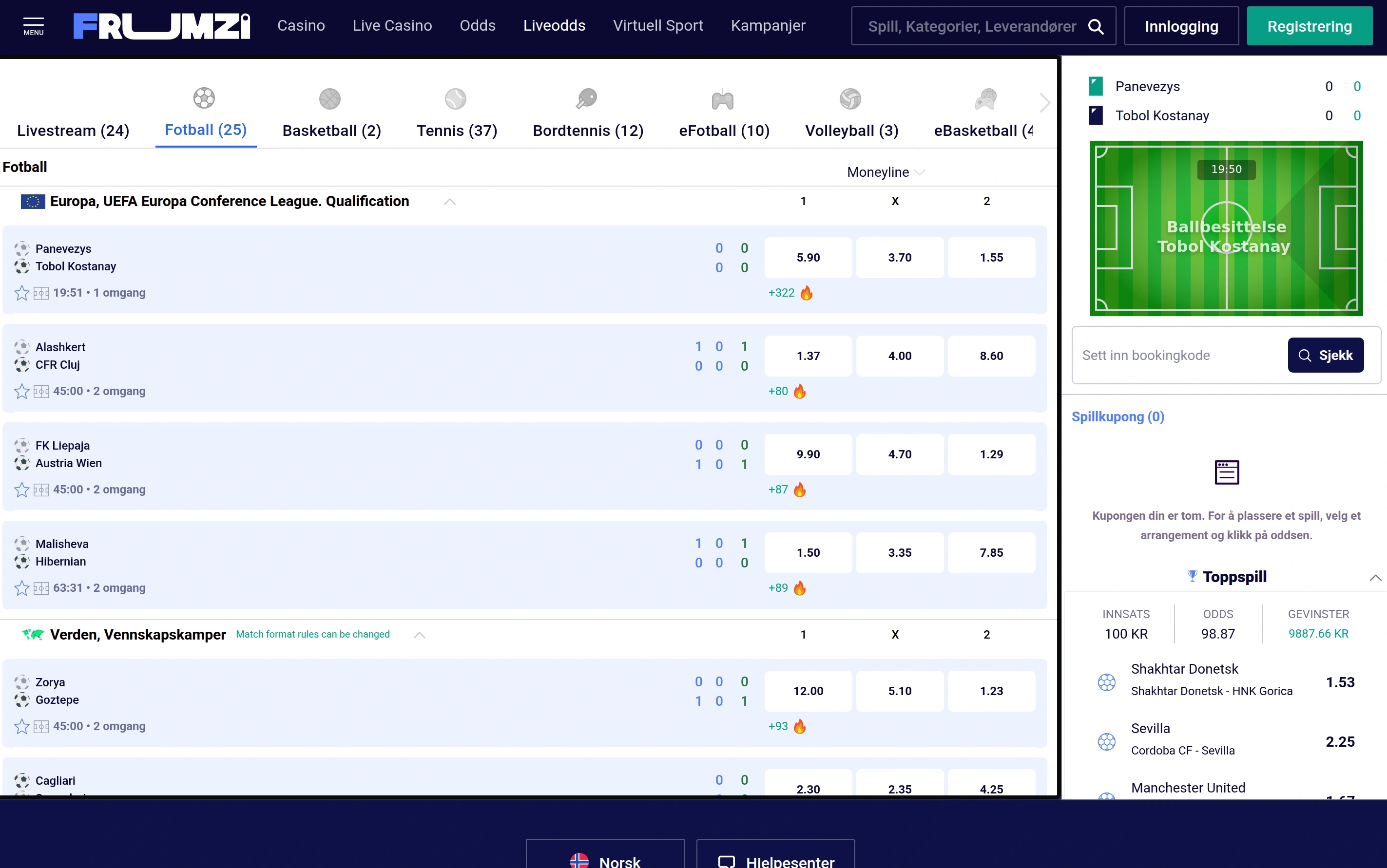
Task: Open the Moneyline market dropdown
Action: pos(885,172)
